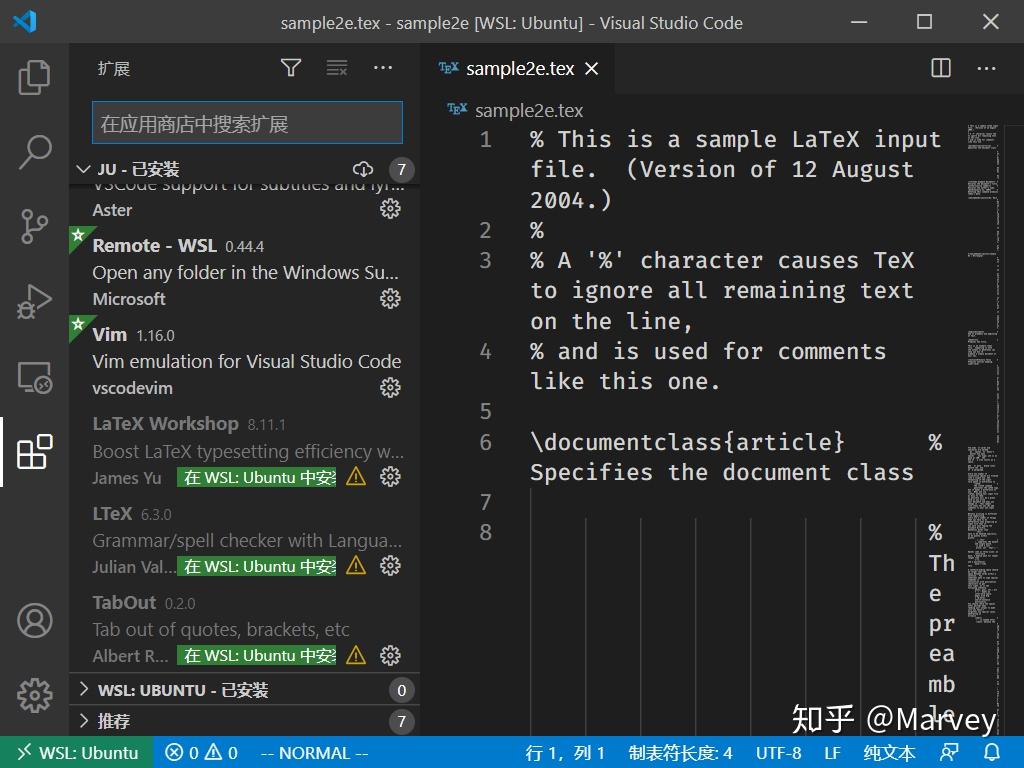Click warning icon on LaTeX Workshop
Screen dimensions: 1024x768
point(356,477)
